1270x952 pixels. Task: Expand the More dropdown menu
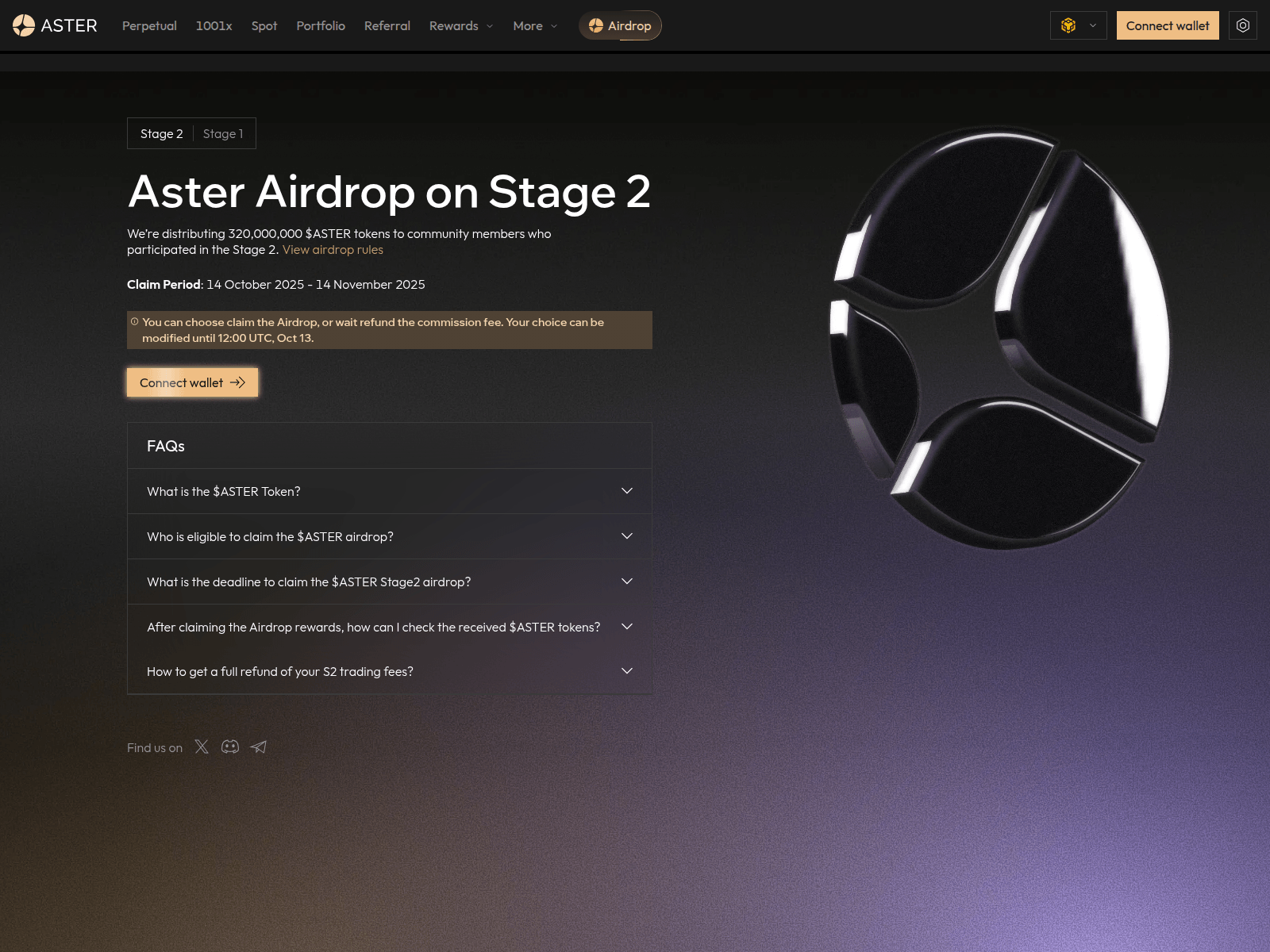coord(535,25)
